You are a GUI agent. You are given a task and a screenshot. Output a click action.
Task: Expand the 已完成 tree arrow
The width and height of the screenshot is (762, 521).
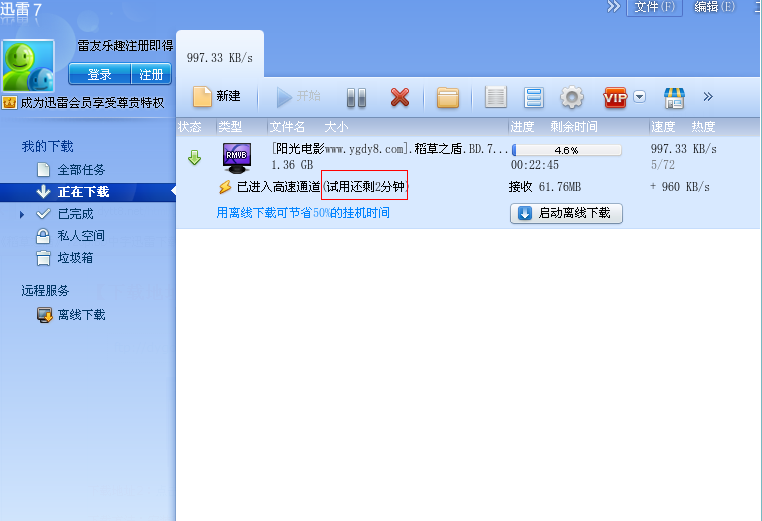point(21,214)
